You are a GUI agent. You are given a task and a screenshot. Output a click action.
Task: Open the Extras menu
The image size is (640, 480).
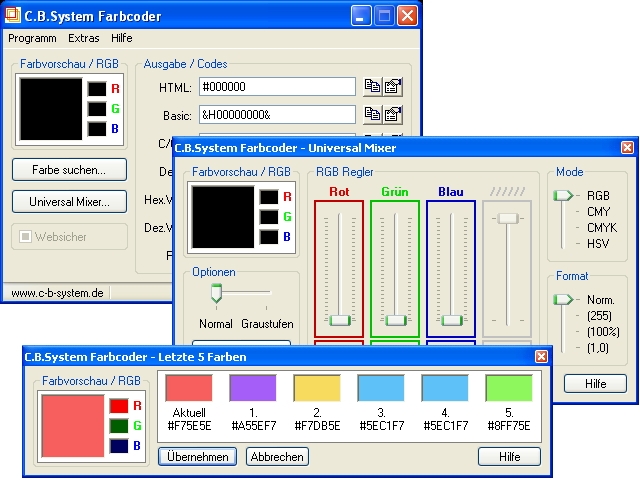[x=84, y=38]
